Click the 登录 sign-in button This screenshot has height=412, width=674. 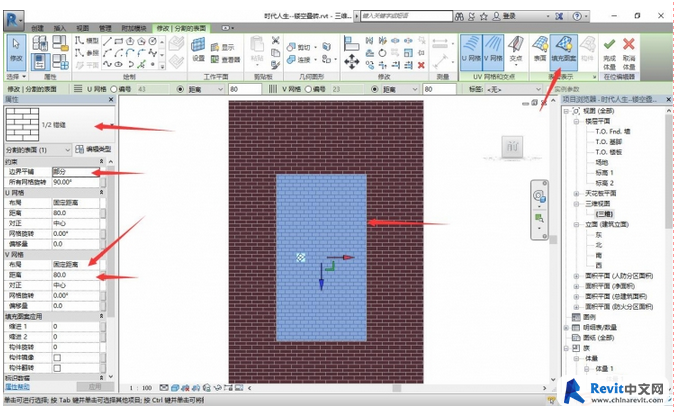(504, 16)
